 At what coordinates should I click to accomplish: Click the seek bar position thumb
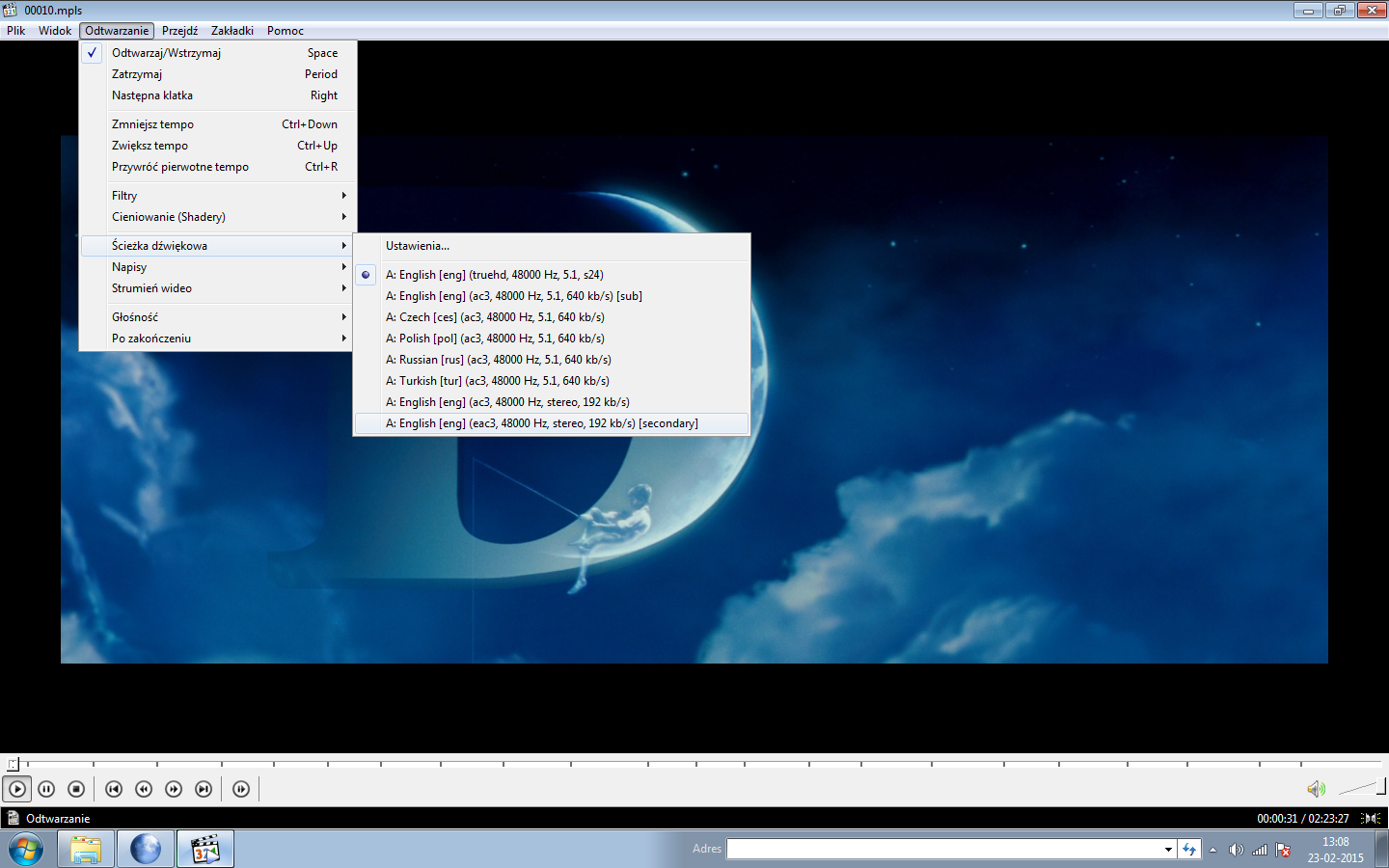tap(13, 764)
